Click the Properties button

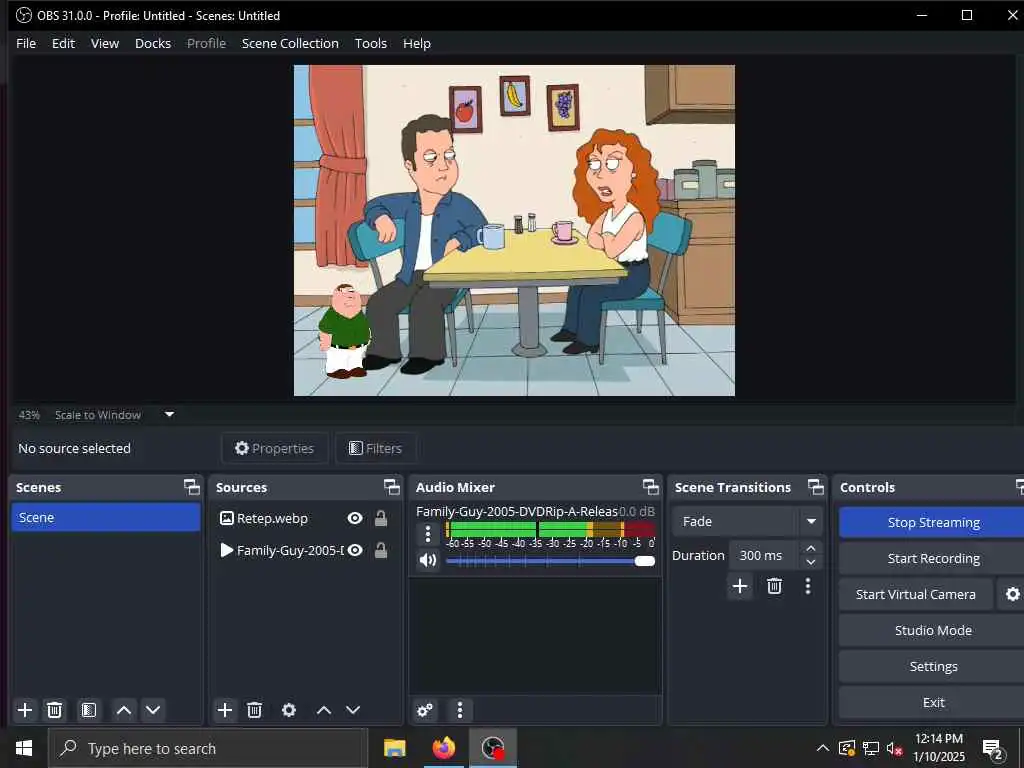point(274,448)
